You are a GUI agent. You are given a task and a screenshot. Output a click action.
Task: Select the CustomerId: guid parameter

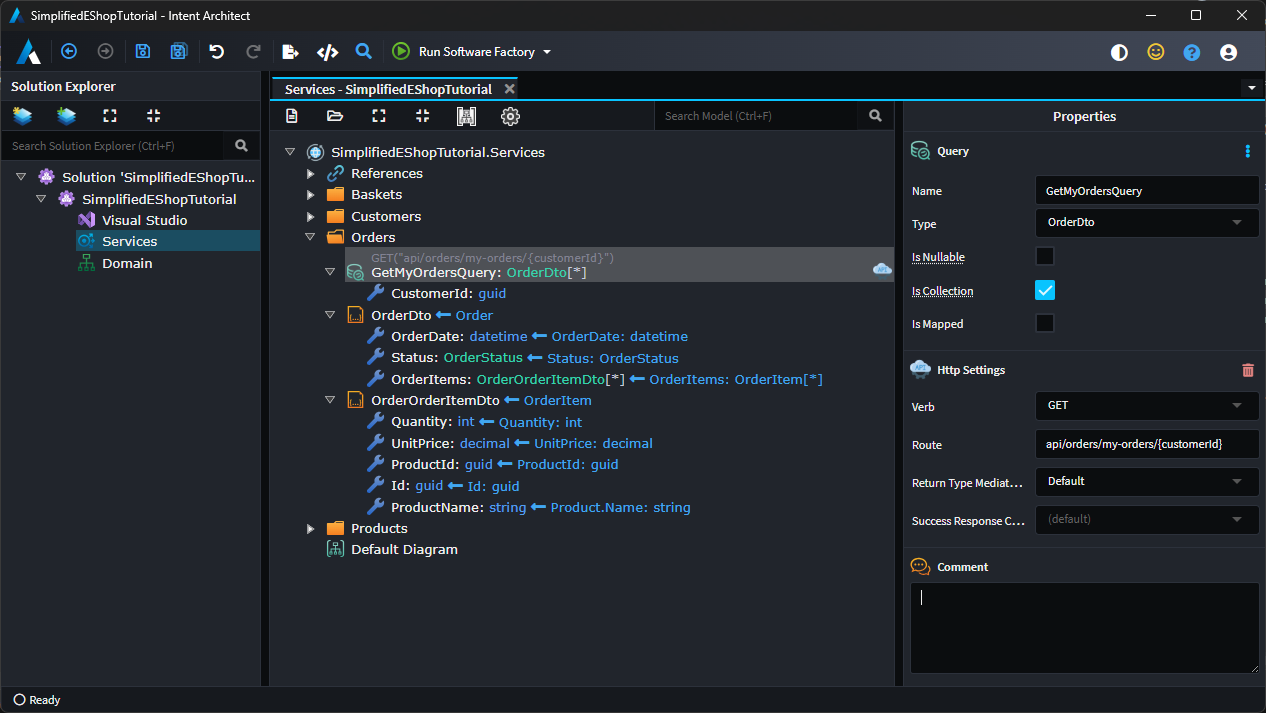[448, 294]
